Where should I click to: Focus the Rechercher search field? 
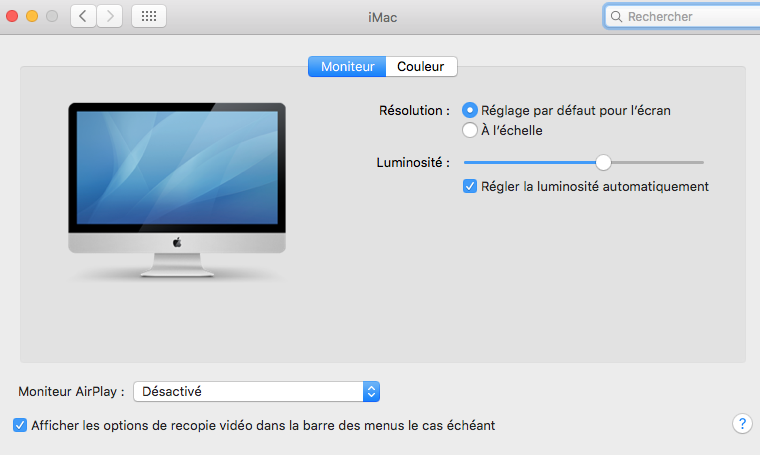coord(683,17)
